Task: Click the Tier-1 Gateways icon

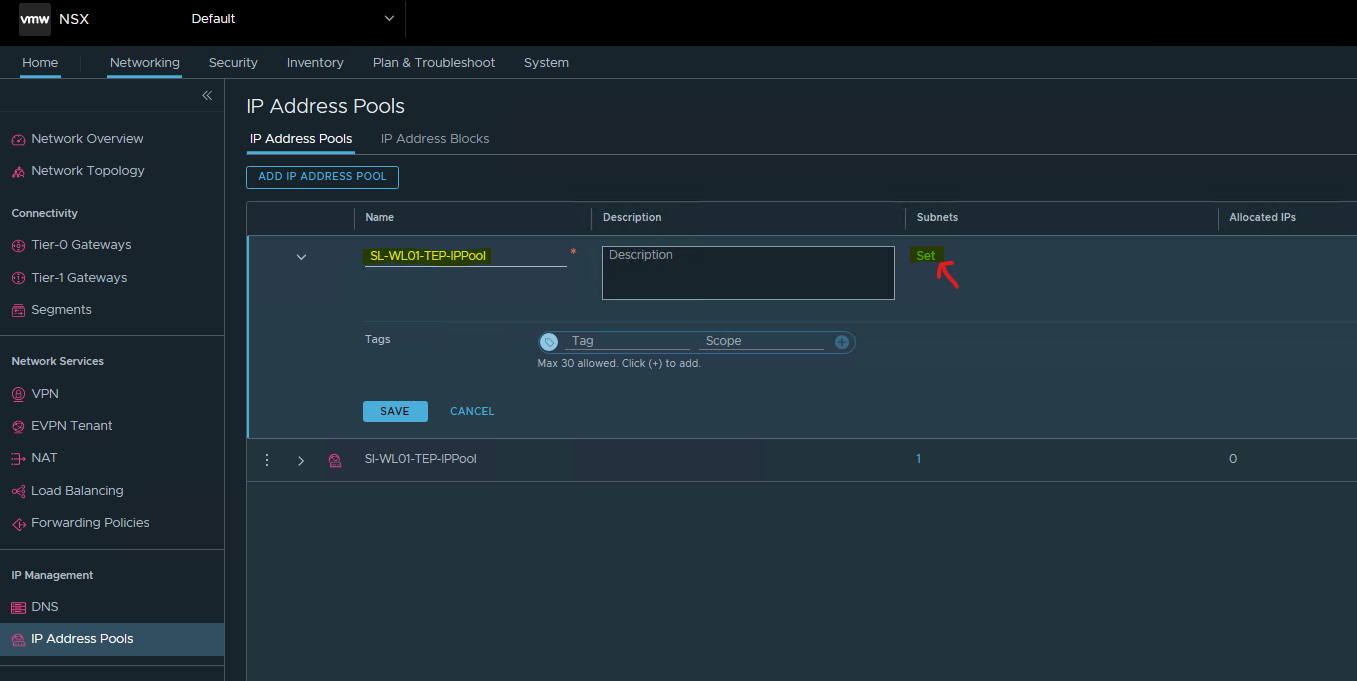Action: pyautogui.click(x=18, y=278)
